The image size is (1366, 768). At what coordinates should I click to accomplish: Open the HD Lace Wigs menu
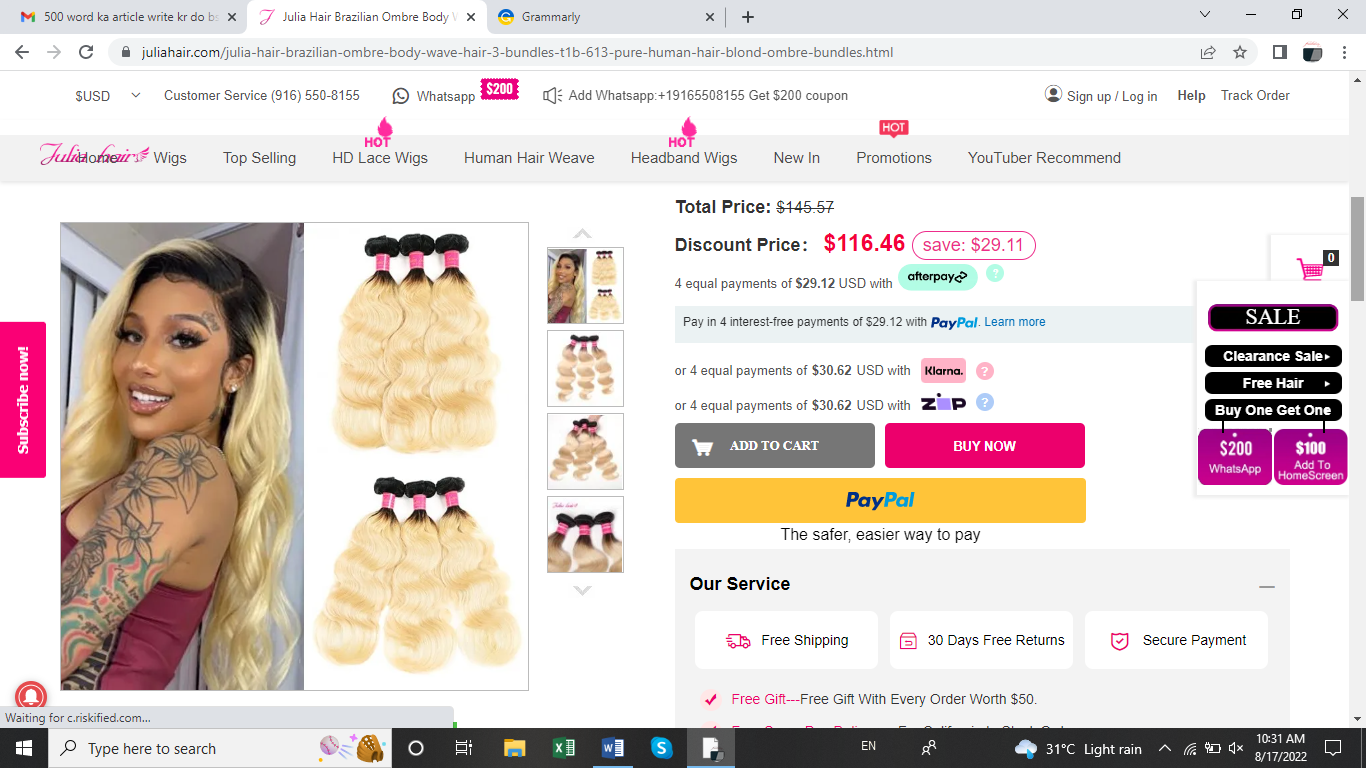coord(380,158)
